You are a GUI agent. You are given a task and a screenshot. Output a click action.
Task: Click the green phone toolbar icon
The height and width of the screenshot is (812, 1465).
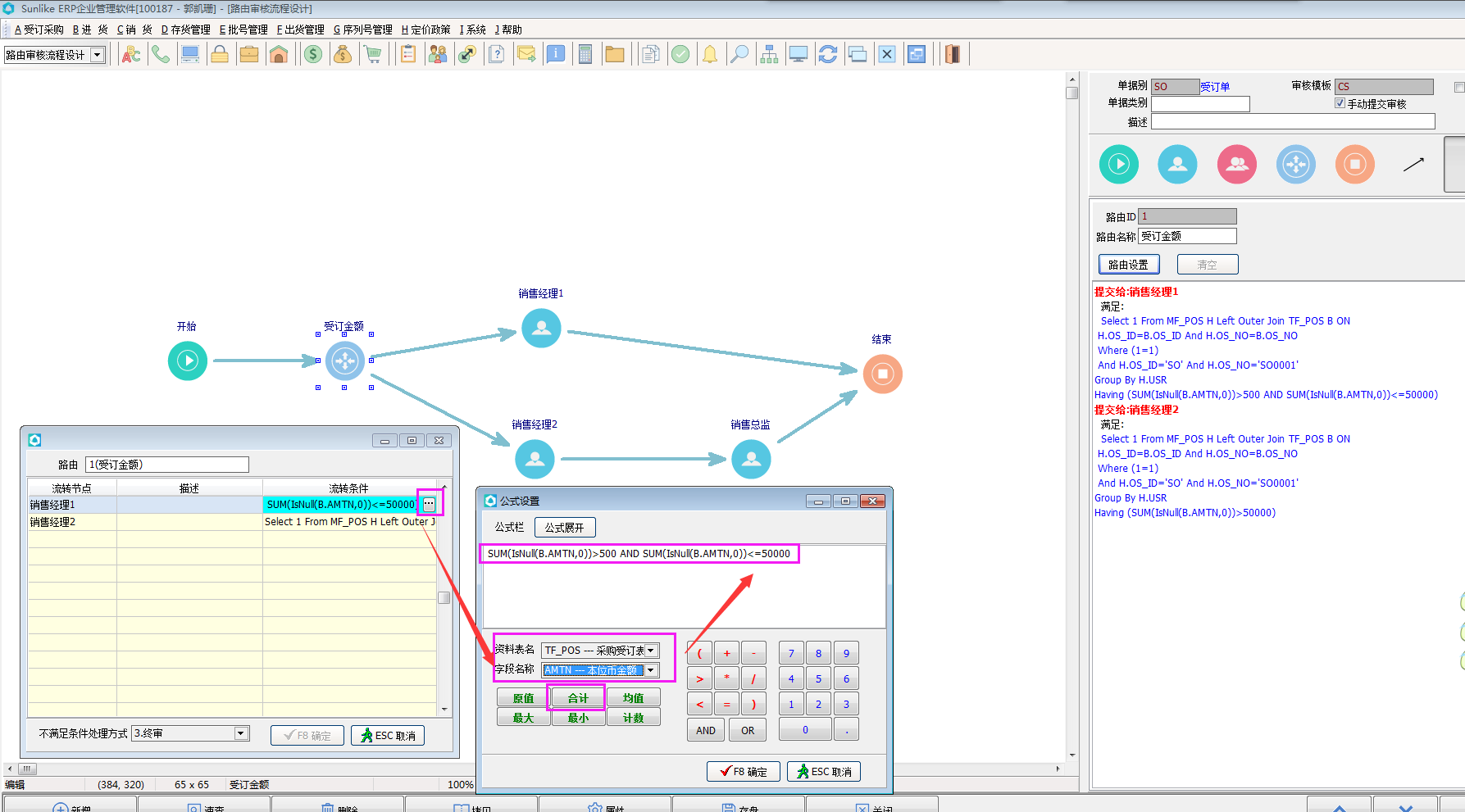[160, 55]
